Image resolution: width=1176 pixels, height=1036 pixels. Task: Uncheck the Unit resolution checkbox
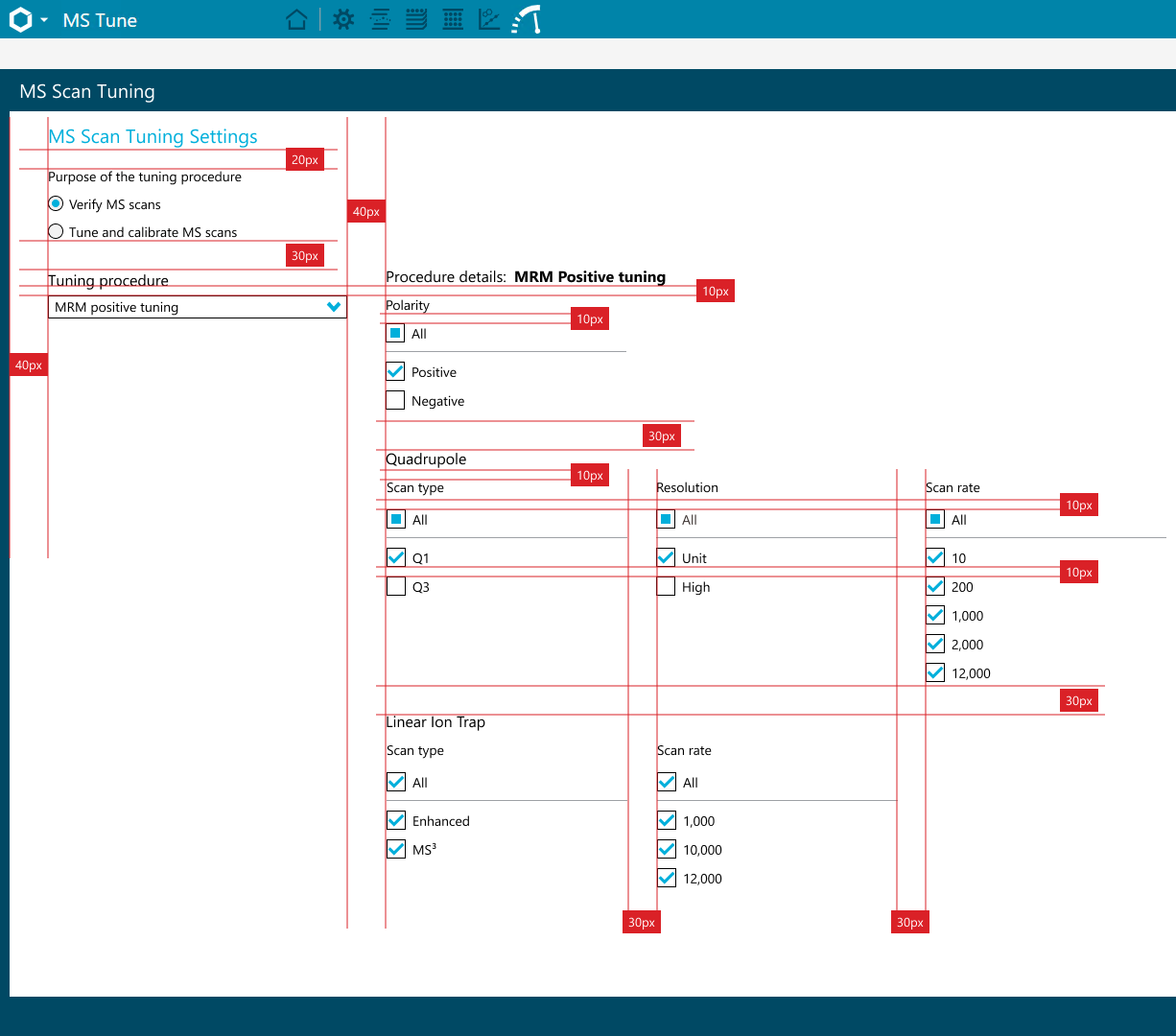666,557
